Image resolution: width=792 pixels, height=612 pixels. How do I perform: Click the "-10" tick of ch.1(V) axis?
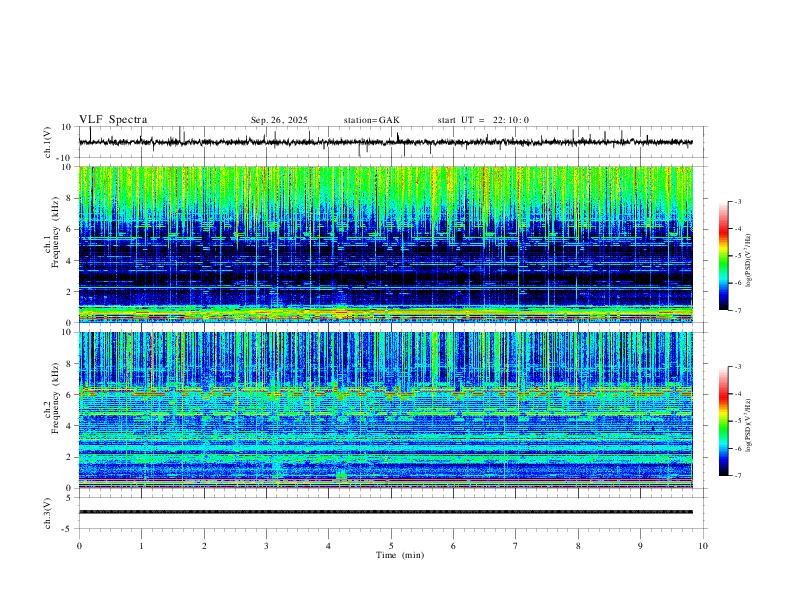point(65,158)
